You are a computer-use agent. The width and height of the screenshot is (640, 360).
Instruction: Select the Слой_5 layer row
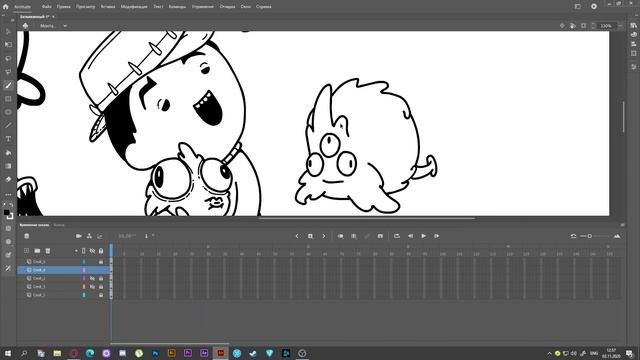[63, 262]
